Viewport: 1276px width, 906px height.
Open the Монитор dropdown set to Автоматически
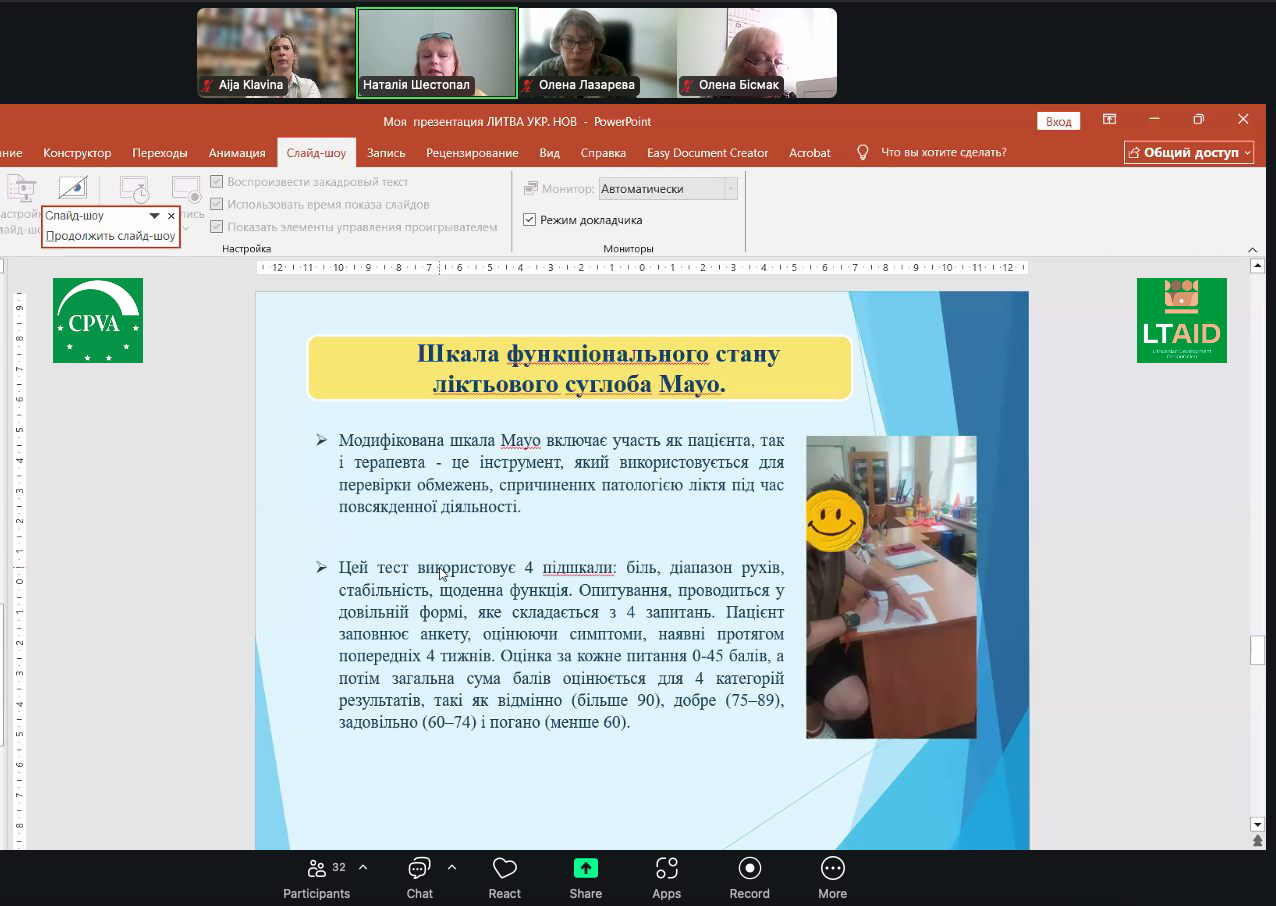(668, 188)
